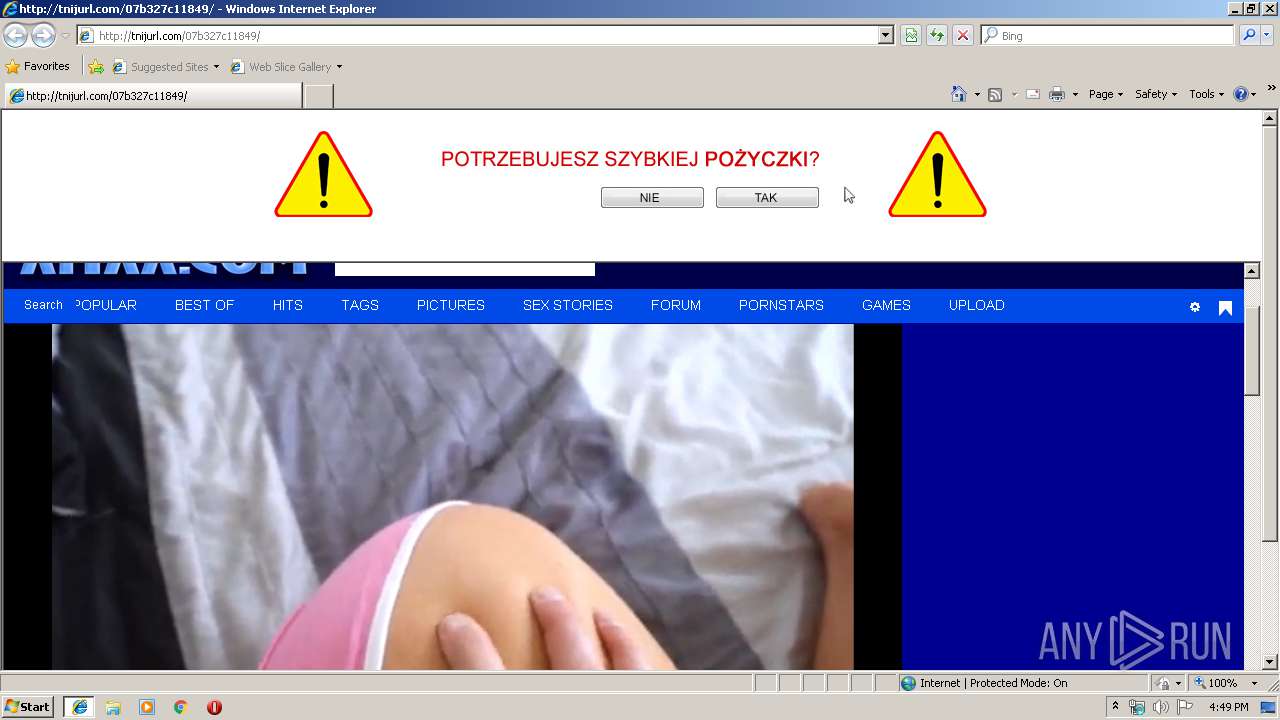Viewport: 1280px width, 720px height.
Task: Open the Page menu
Action: [1106, 94]
